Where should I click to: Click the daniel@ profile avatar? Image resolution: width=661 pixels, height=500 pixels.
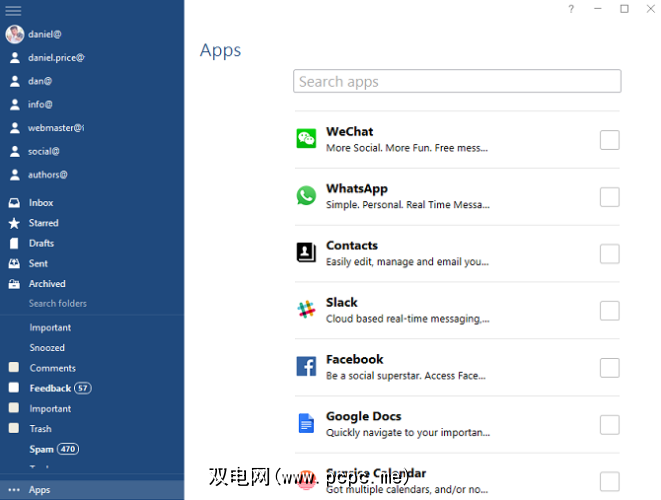(x=15, y=34)
